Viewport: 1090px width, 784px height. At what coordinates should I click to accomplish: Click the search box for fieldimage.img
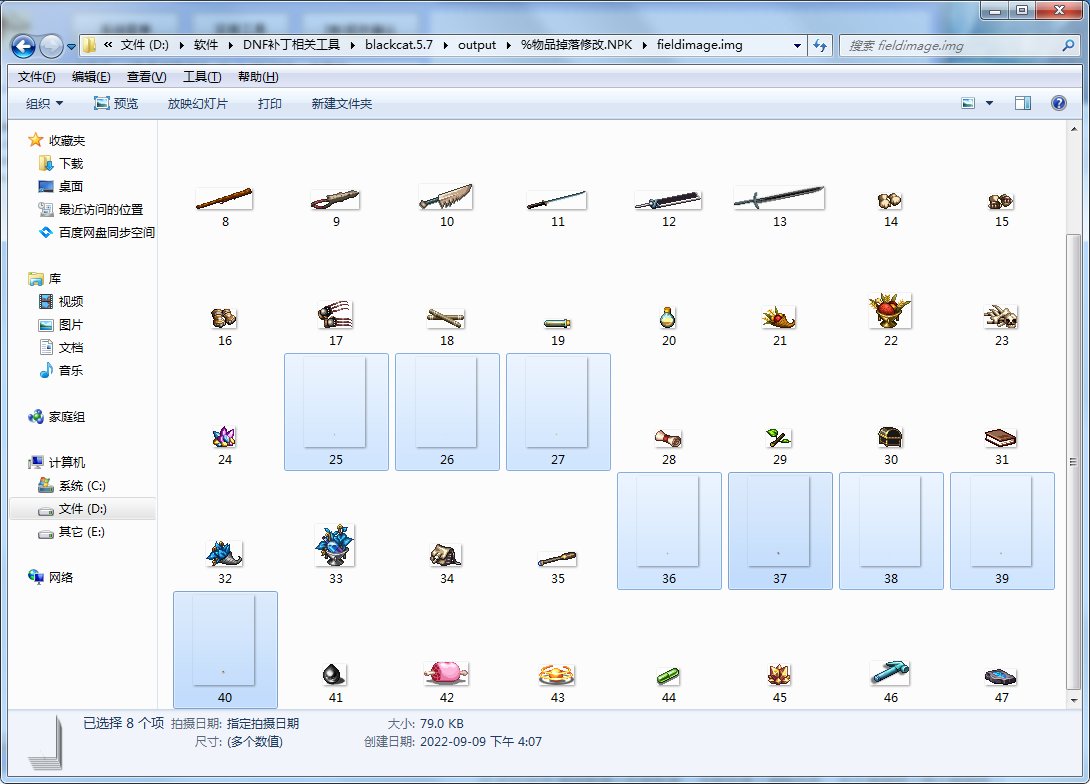(961, 46)
